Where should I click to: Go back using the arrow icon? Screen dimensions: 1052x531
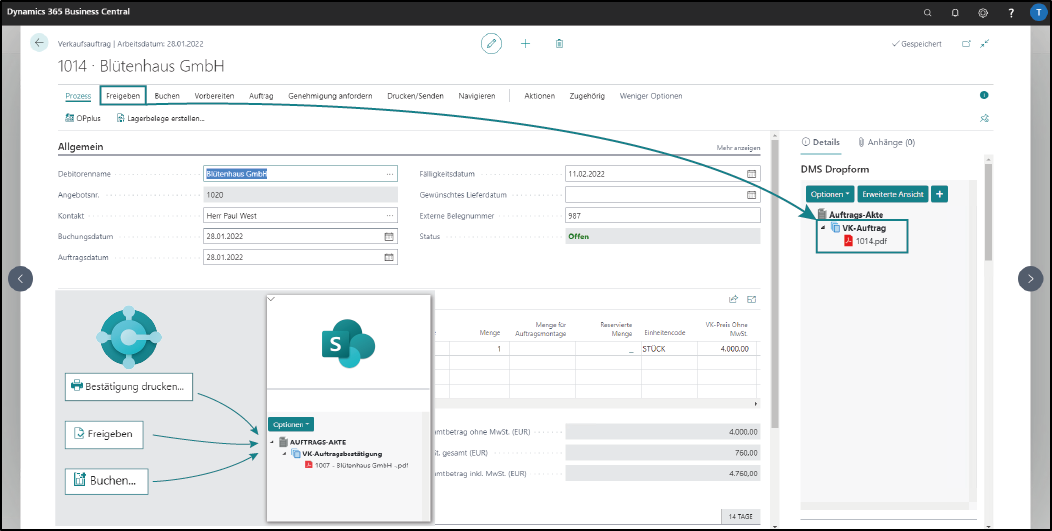[x=39, y=43]
